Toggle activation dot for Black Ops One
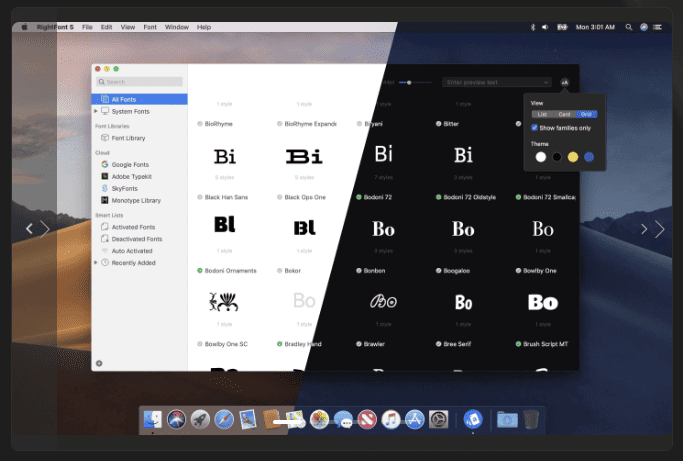The height and width of the screenshot is (461, 683). tap(279, 197)
